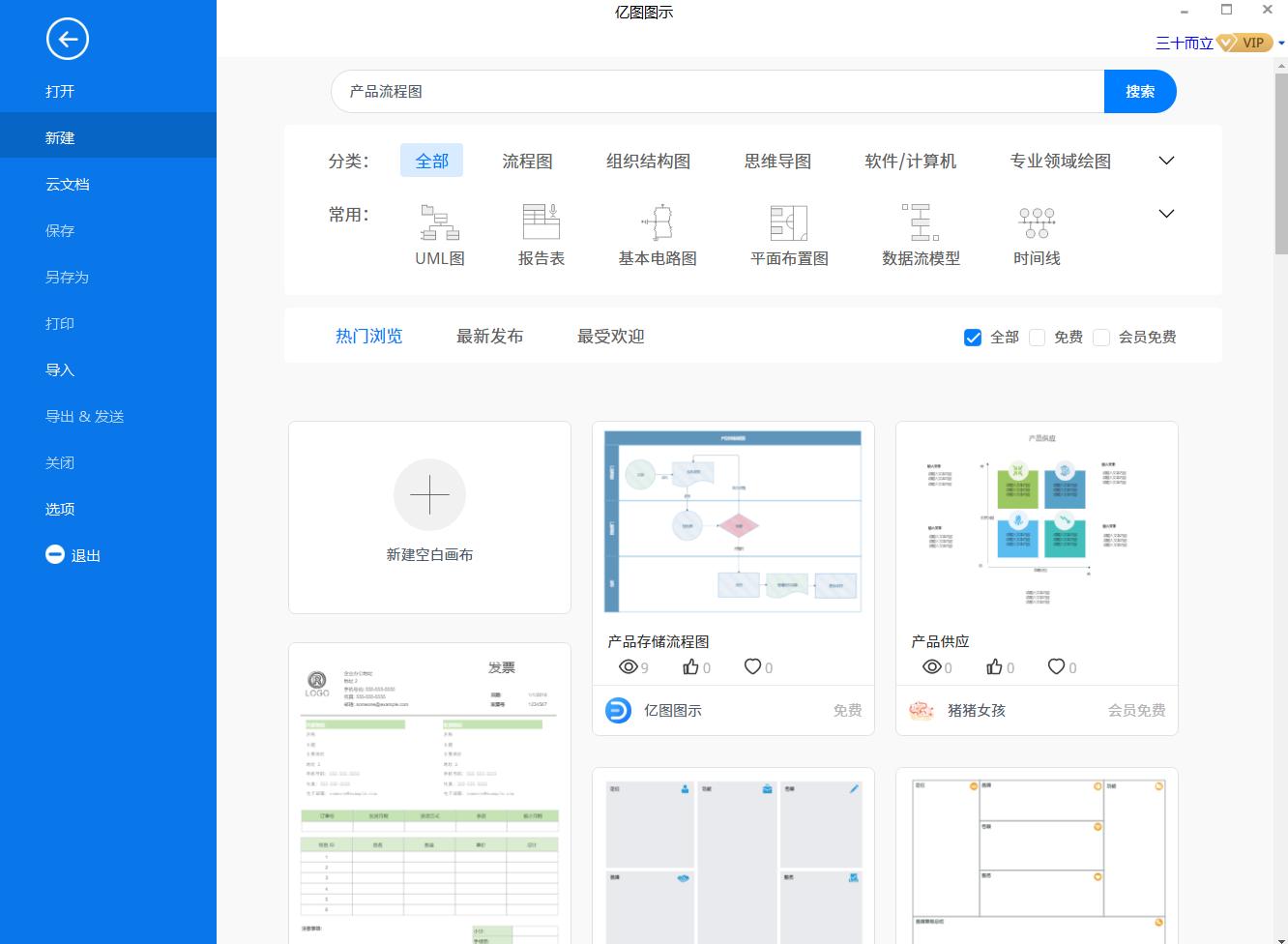Click the back arrow in the sidebar
Screen dimensions: 1288x944
click(67, 40)
